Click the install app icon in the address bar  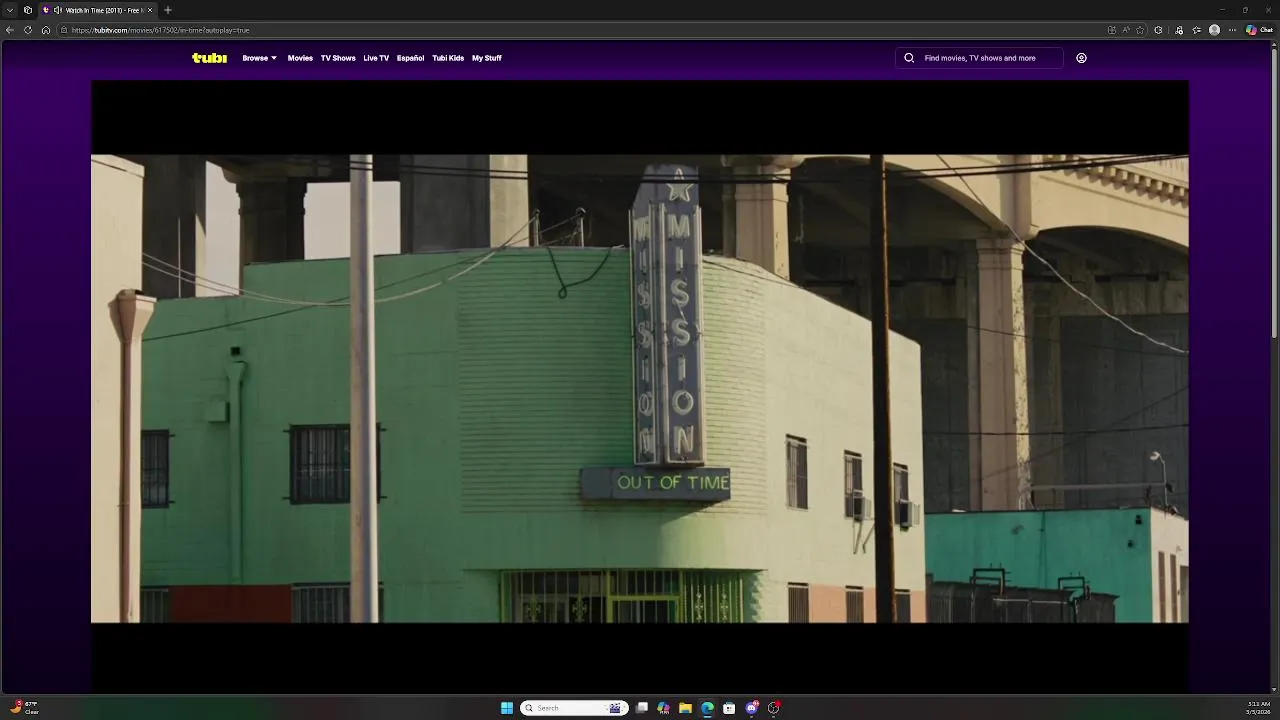pos(1112,30)
